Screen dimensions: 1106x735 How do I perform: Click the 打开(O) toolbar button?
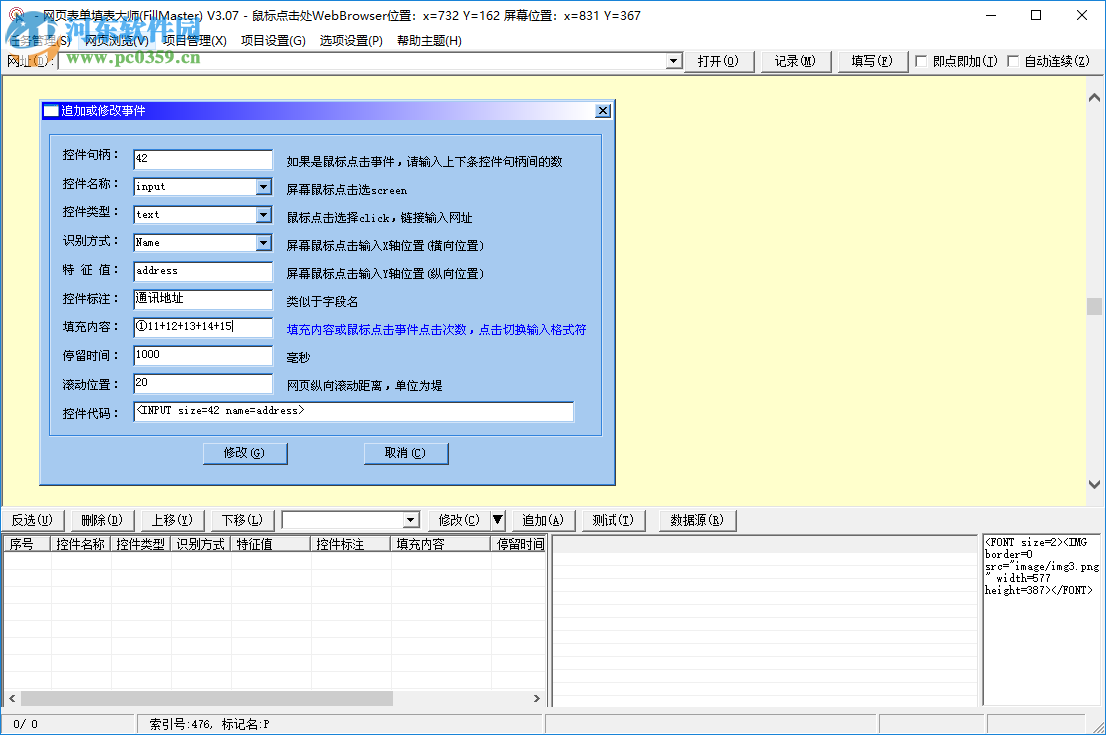pos(719,61)
